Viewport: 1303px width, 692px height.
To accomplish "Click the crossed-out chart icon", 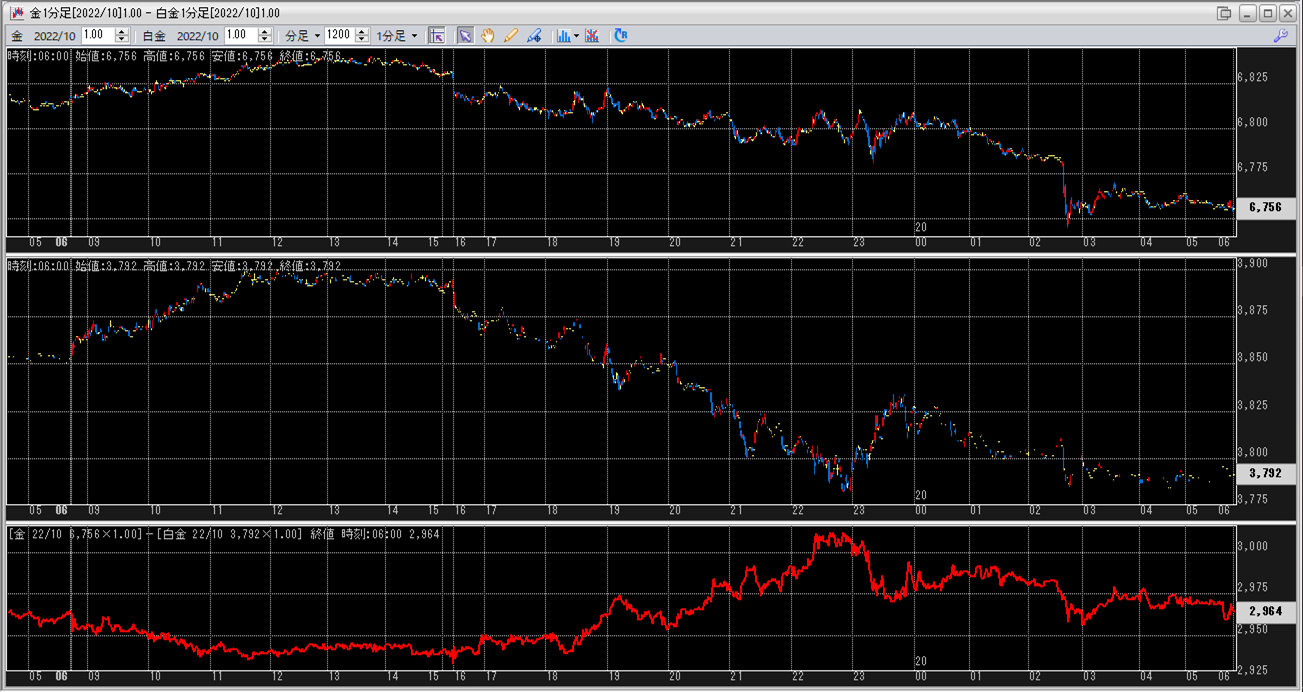I will click(592, 35).
